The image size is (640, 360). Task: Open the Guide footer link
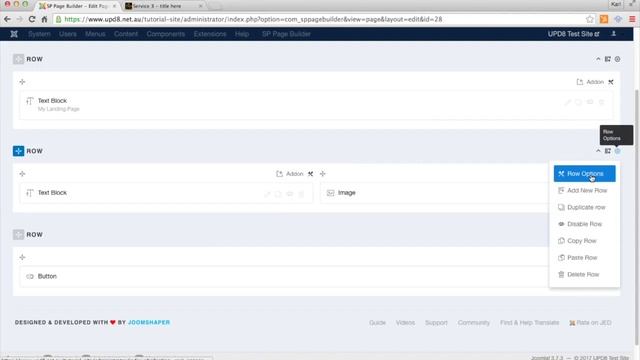377,322
